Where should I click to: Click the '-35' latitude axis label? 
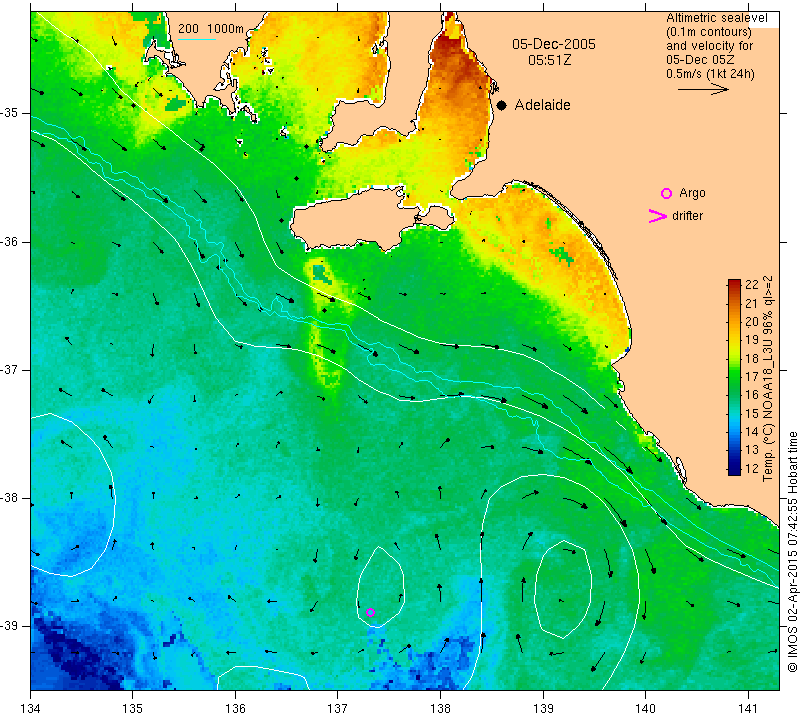pos(11,113)
